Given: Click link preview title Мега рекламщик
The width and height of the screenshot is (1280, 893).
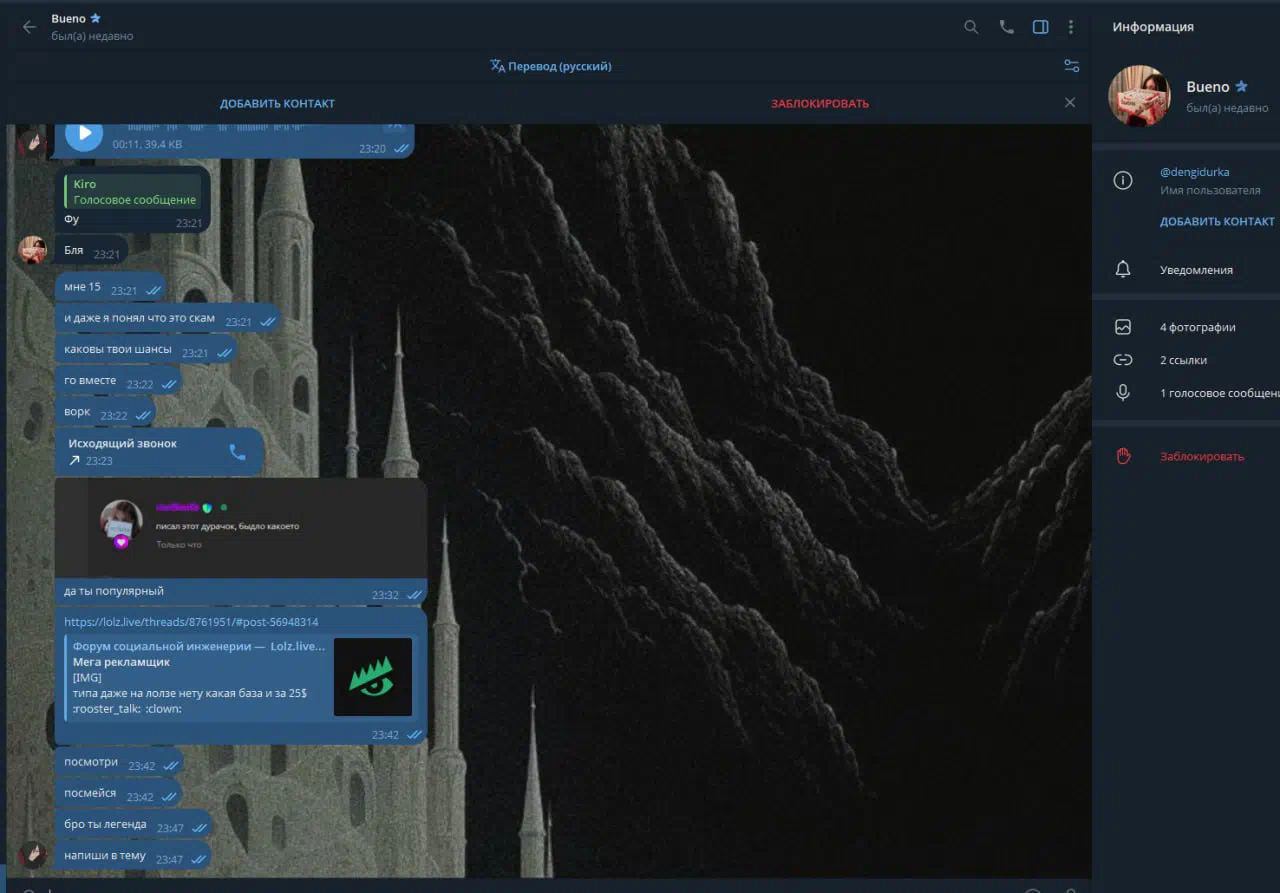Looking at the screenshot, I should (121, 662).
